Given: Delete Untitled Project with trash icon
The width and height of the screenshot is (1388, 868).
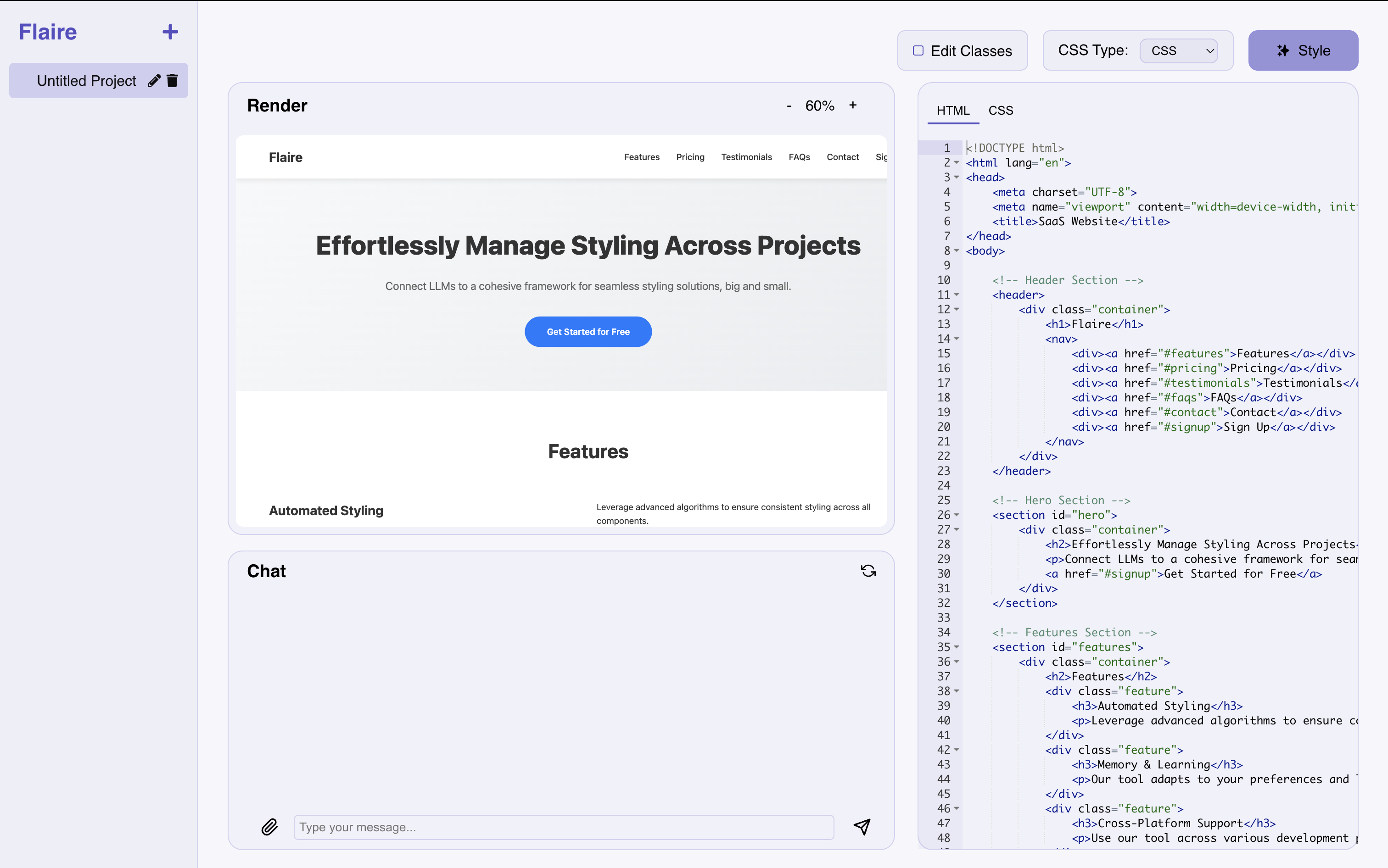Looking at the screenshot, I should (x=172, y=81).
